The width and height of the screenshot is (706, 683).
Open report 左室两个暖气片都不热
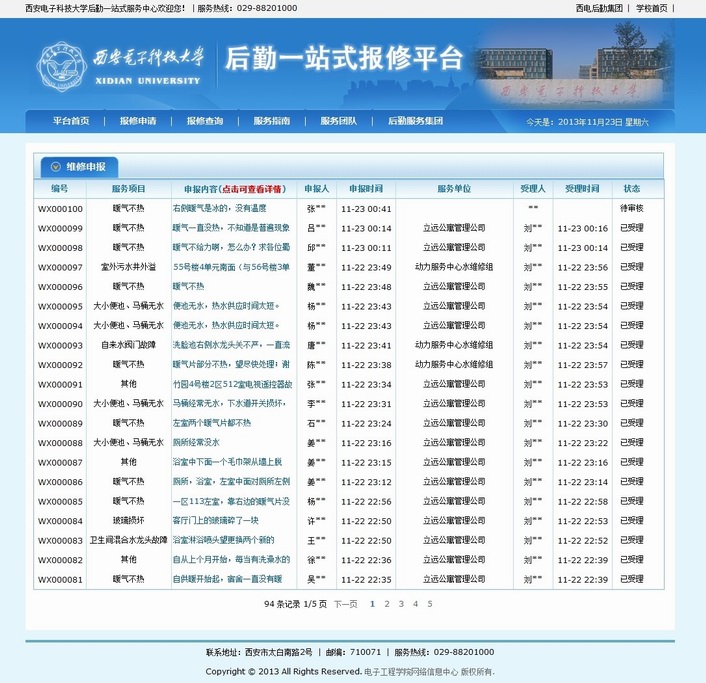pyautogui.click(x=211, y=423)
